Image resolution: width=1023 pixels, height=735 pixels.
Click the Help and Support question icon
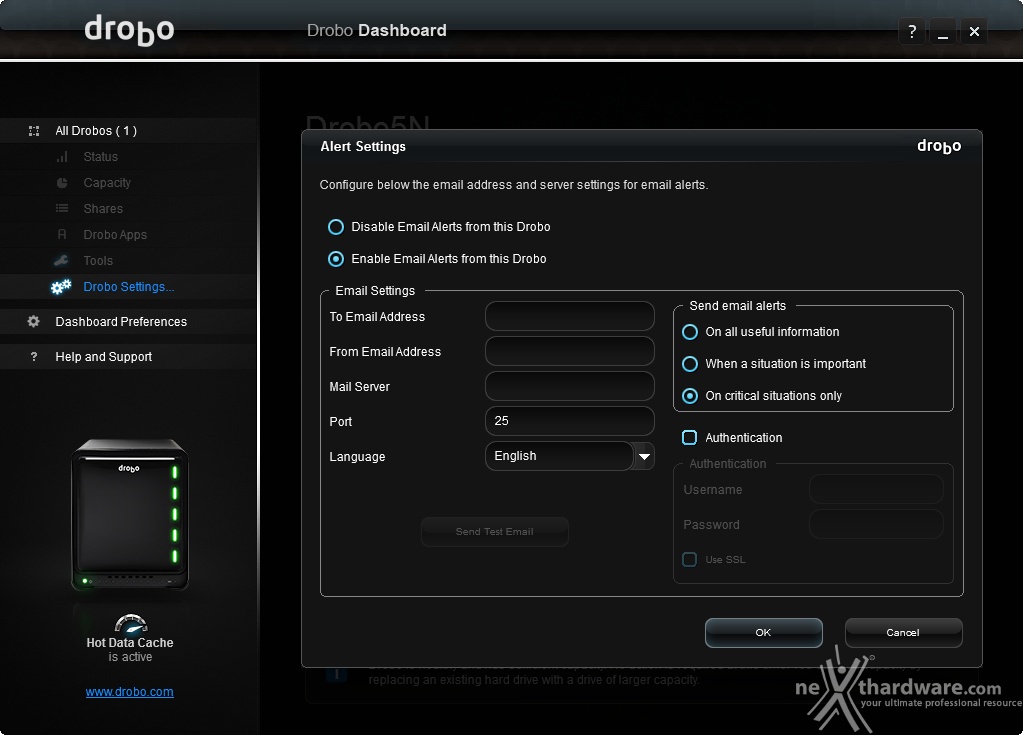point(34,357)
